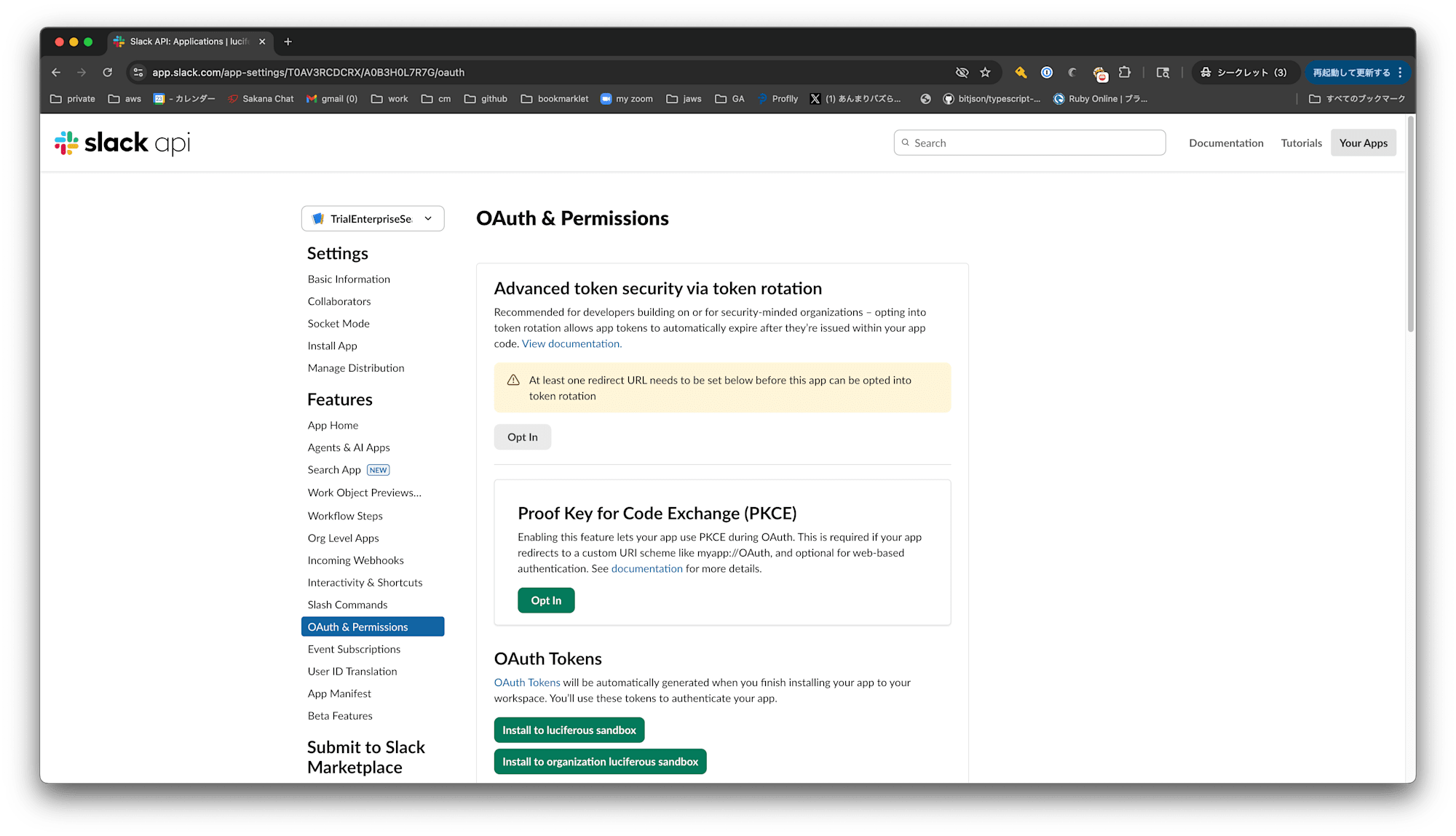Open the カレンダー calendar bookmark
1456x836 pixels.
[184, 99]
